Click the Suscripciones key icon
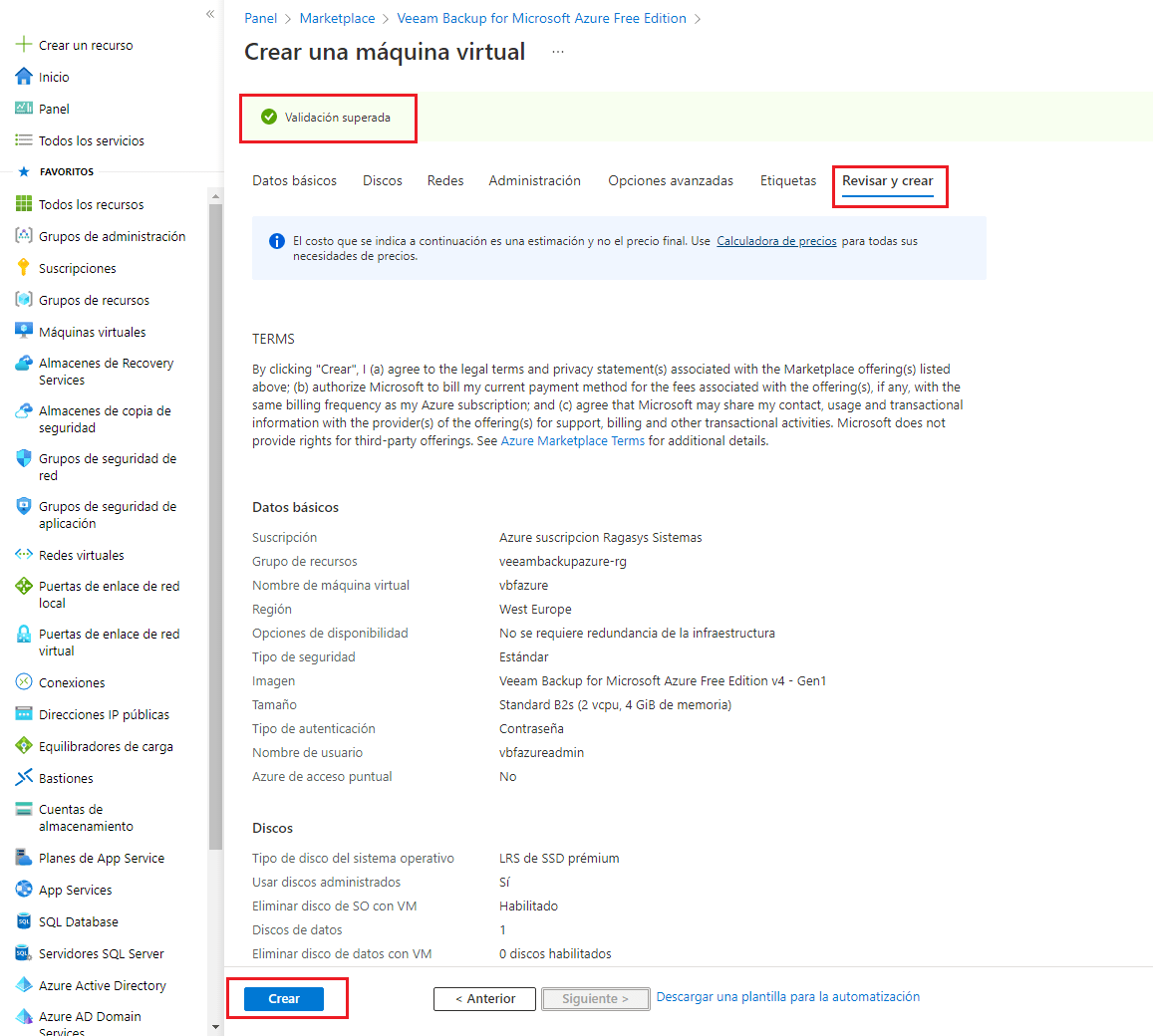 point(24,268)
